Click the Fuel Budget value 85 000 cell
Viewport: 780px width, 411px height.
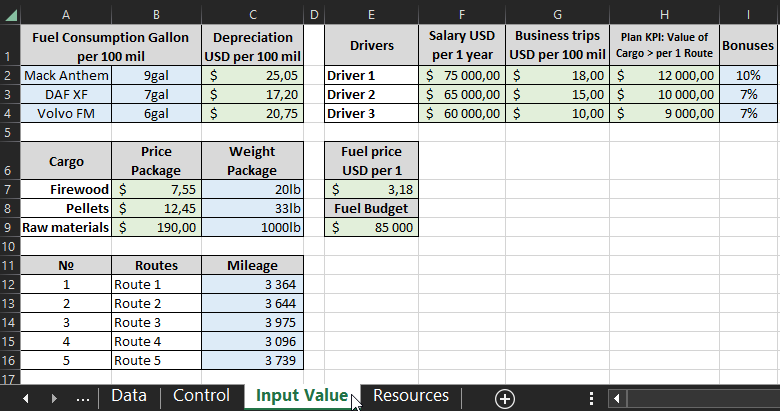coord(371,227)
